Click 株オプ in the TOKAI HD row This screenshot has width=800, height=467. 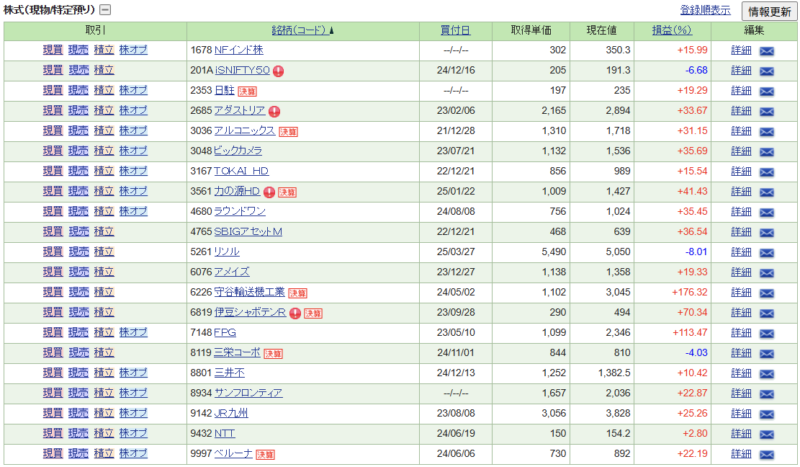tap(133, 171)
